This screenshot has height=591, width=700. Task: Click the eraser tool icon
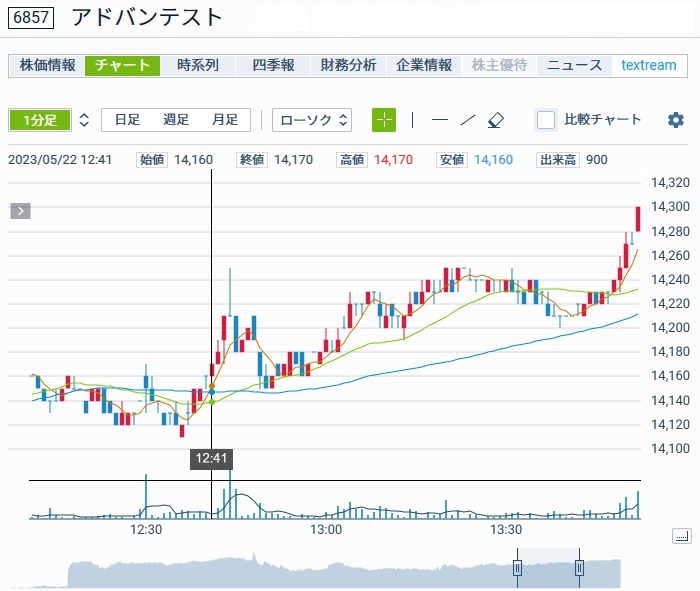[496, 120]
